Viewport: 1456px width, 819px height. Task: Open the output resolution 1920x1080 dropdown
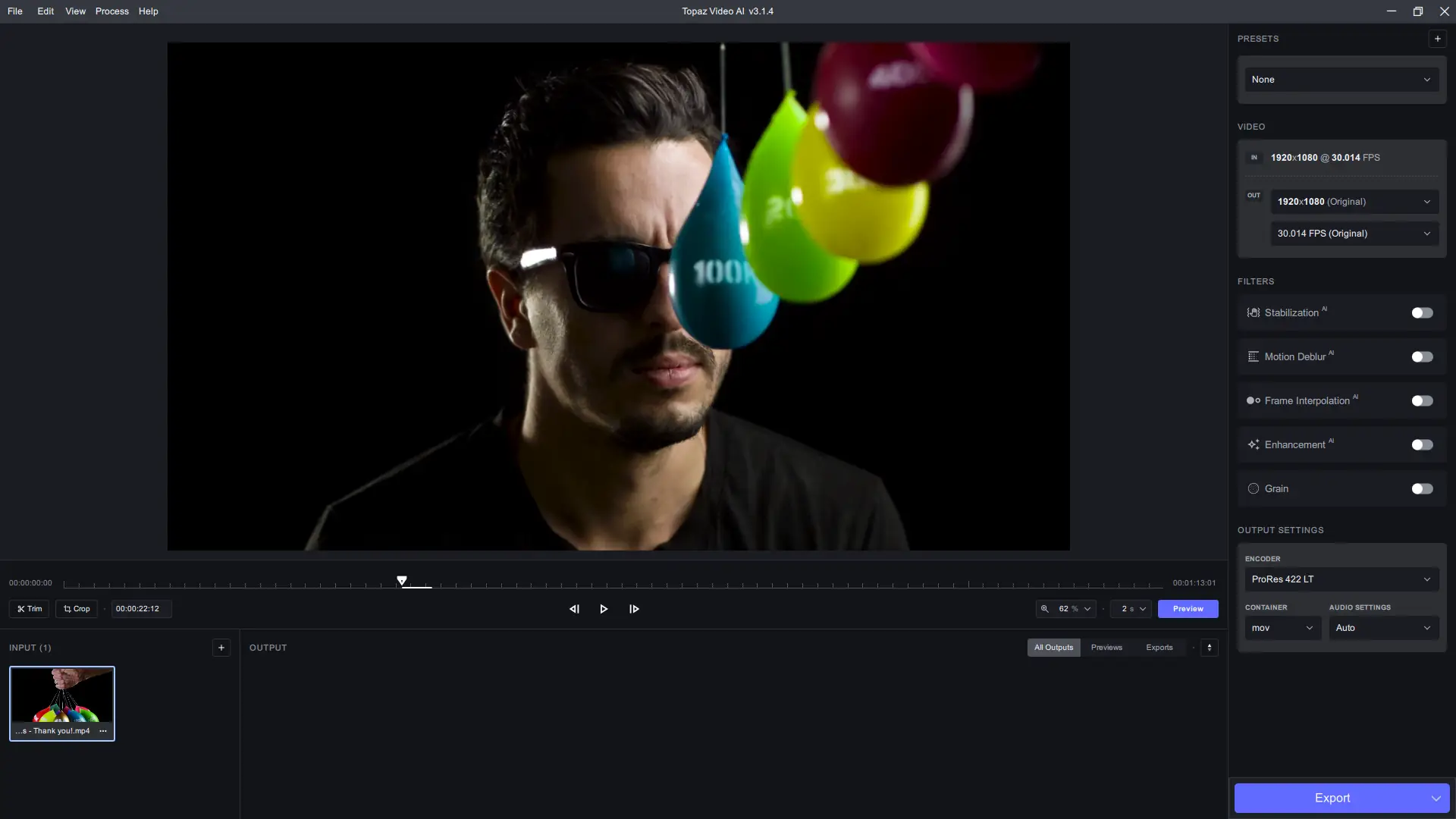[1354, 202]
